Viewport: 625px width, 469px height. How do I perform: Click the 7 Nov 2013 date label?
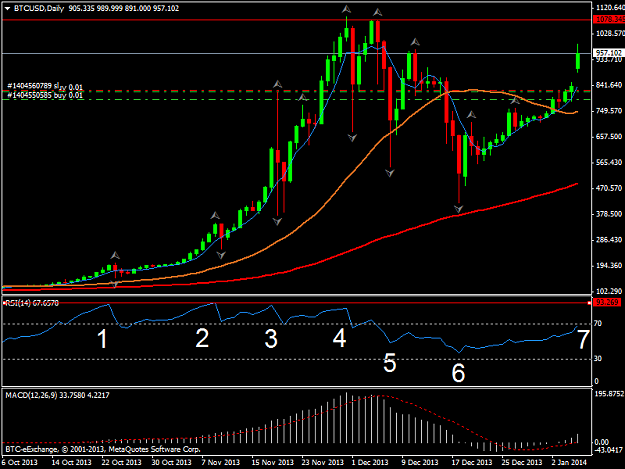coord(220,462)
